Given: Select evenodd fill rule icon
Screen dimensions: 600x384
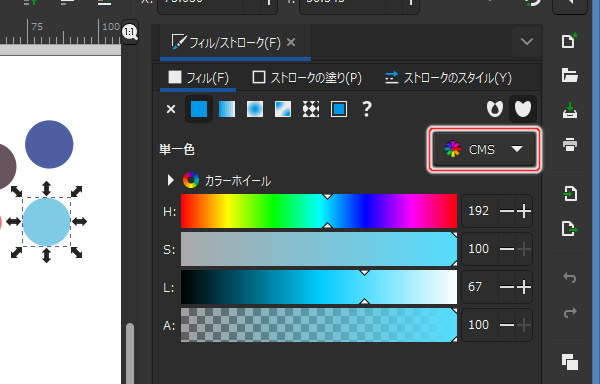Looking at the screenshot, I should click(x=495, y=109).
